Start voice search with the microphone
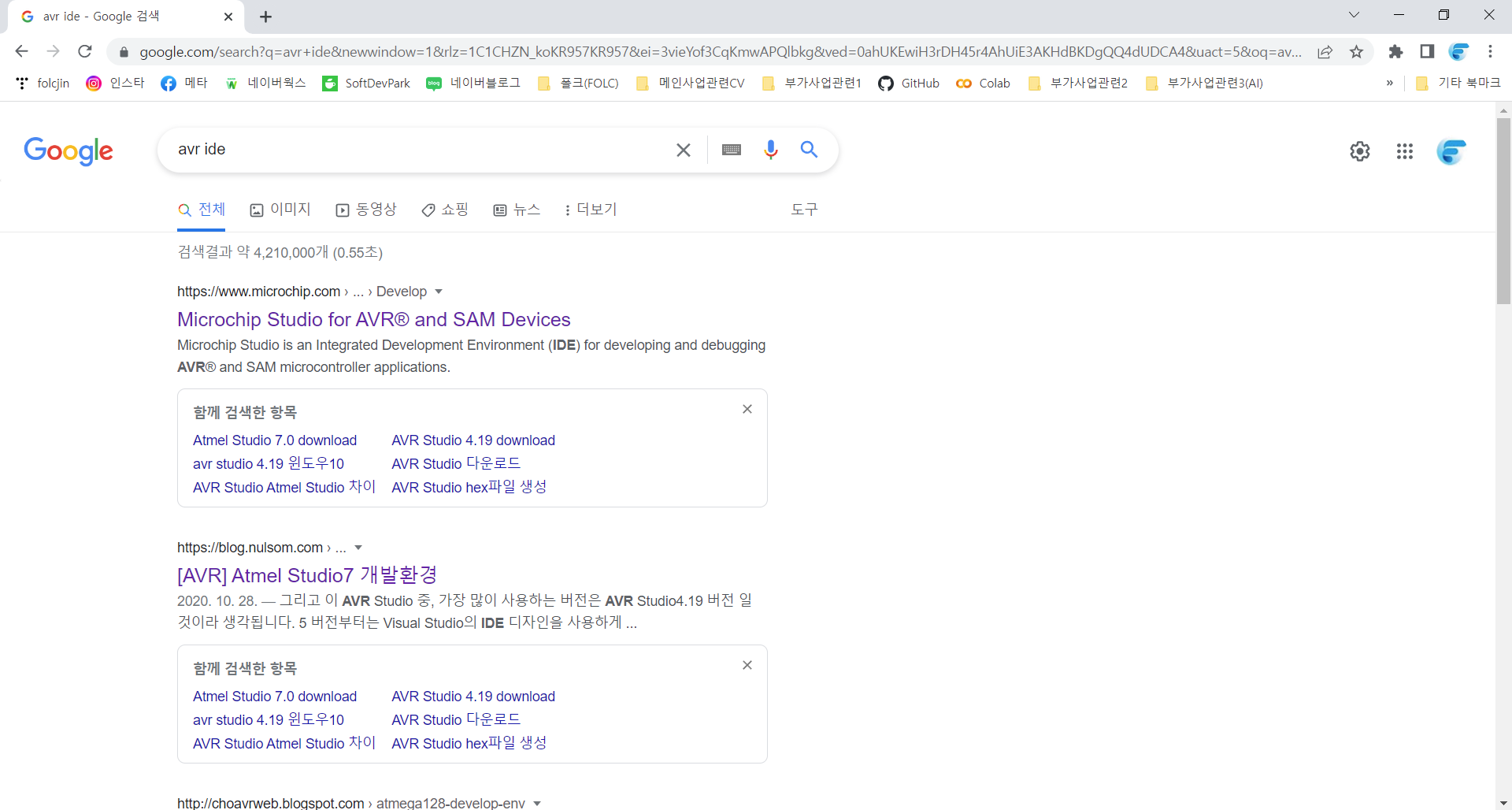Viewport: 1512px width, 810px height. [771, 150]
